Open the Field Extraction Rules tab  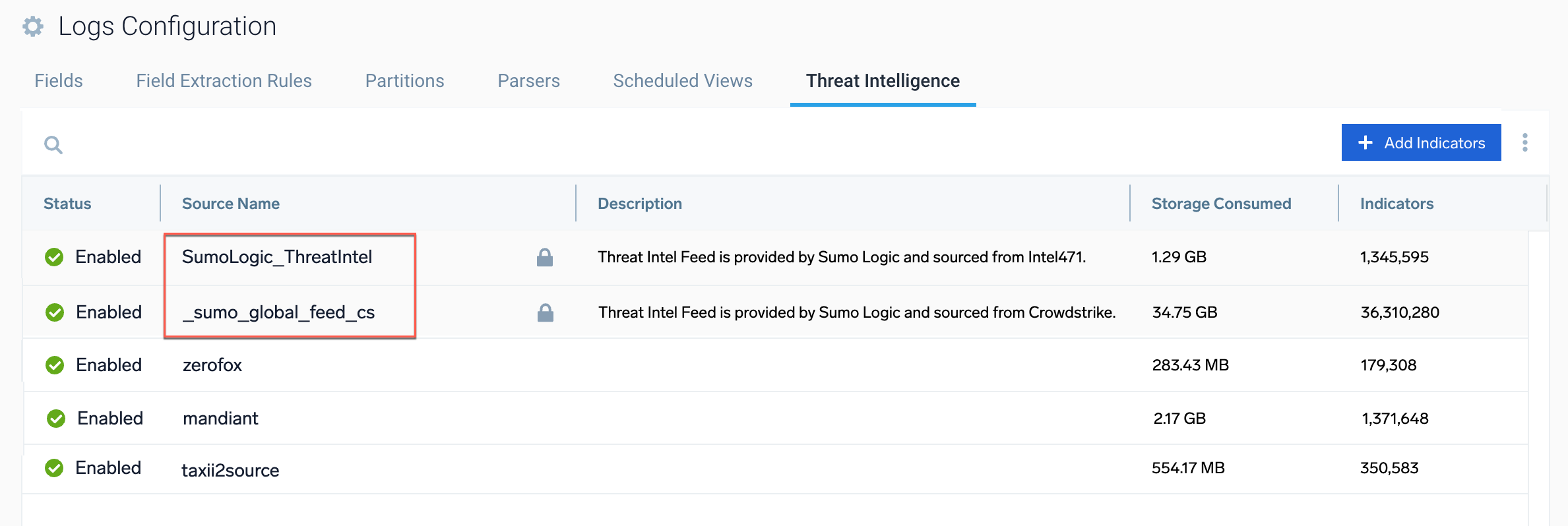pos(224,80)
